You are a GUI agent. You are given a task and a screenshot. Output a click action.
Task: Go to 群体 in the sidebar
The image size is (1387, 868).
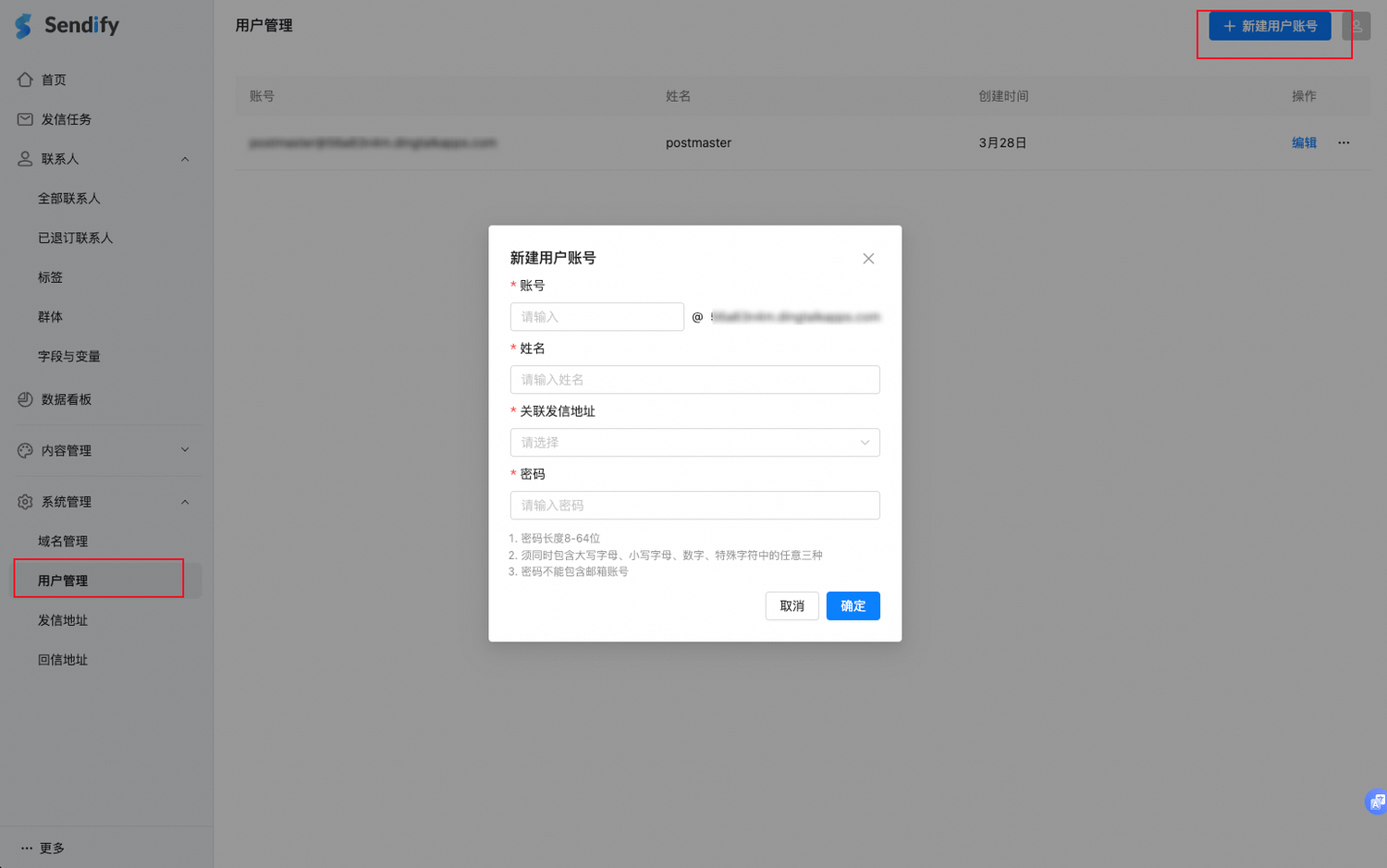50,317
